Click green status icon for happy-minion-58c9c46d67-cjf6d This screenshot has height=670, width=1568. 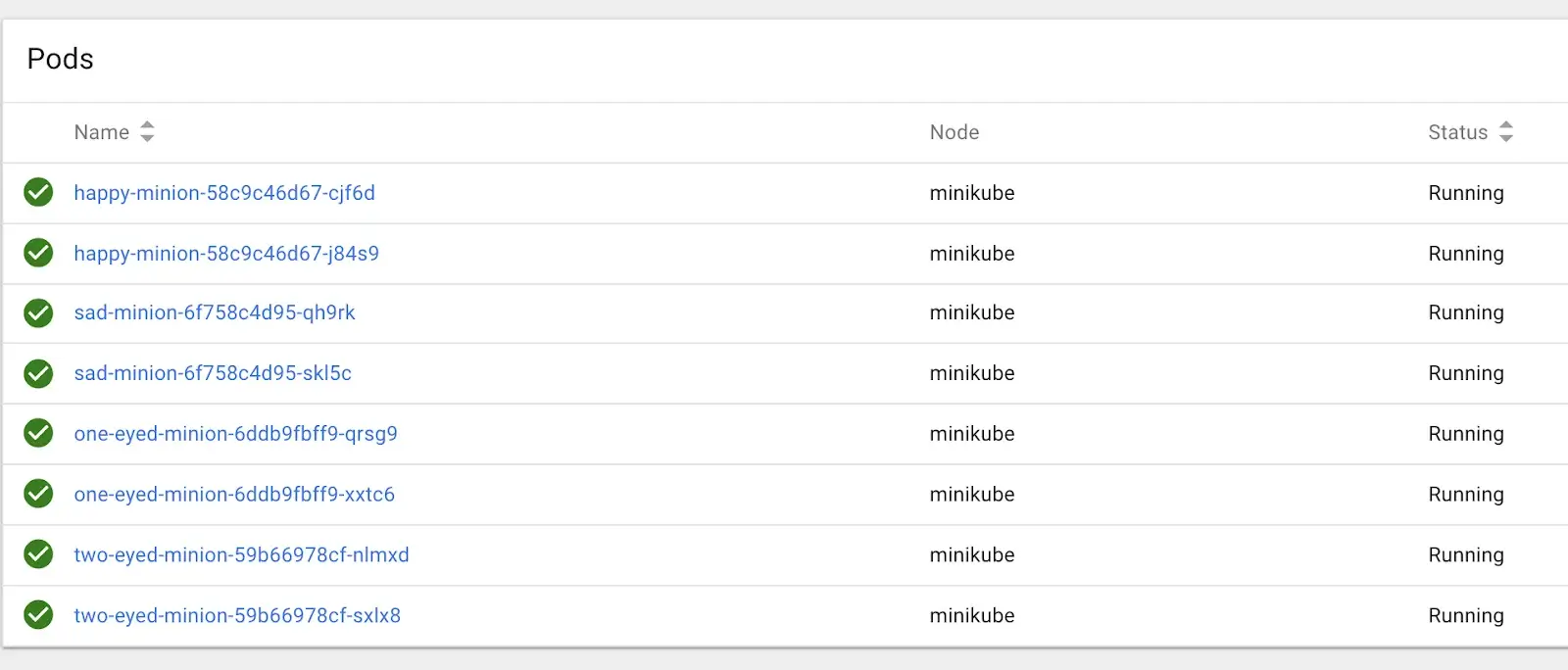click(38, 192)
